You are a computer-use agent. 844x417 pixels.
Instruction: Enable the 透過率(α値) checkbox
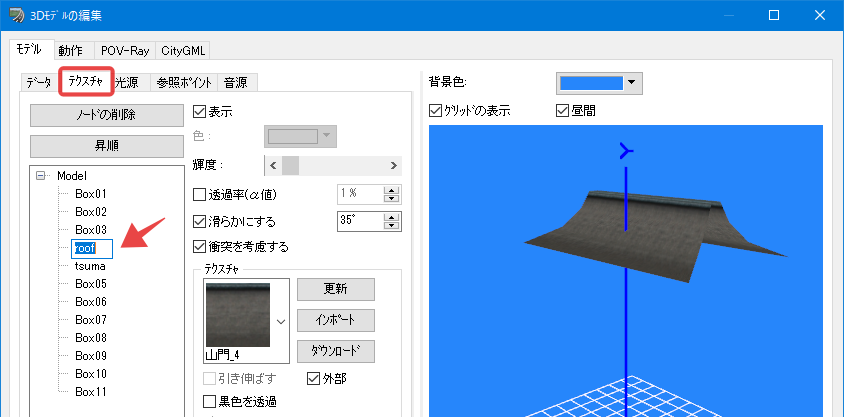point(199,194)
